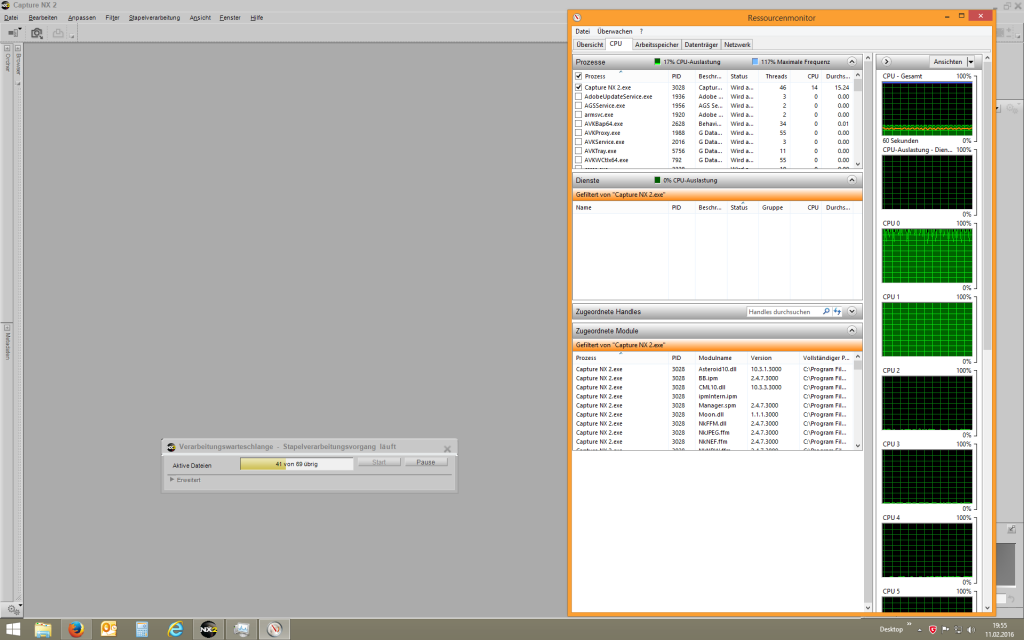
Task: Collapse graph pane with arrow button
Action: coord(886,61)
